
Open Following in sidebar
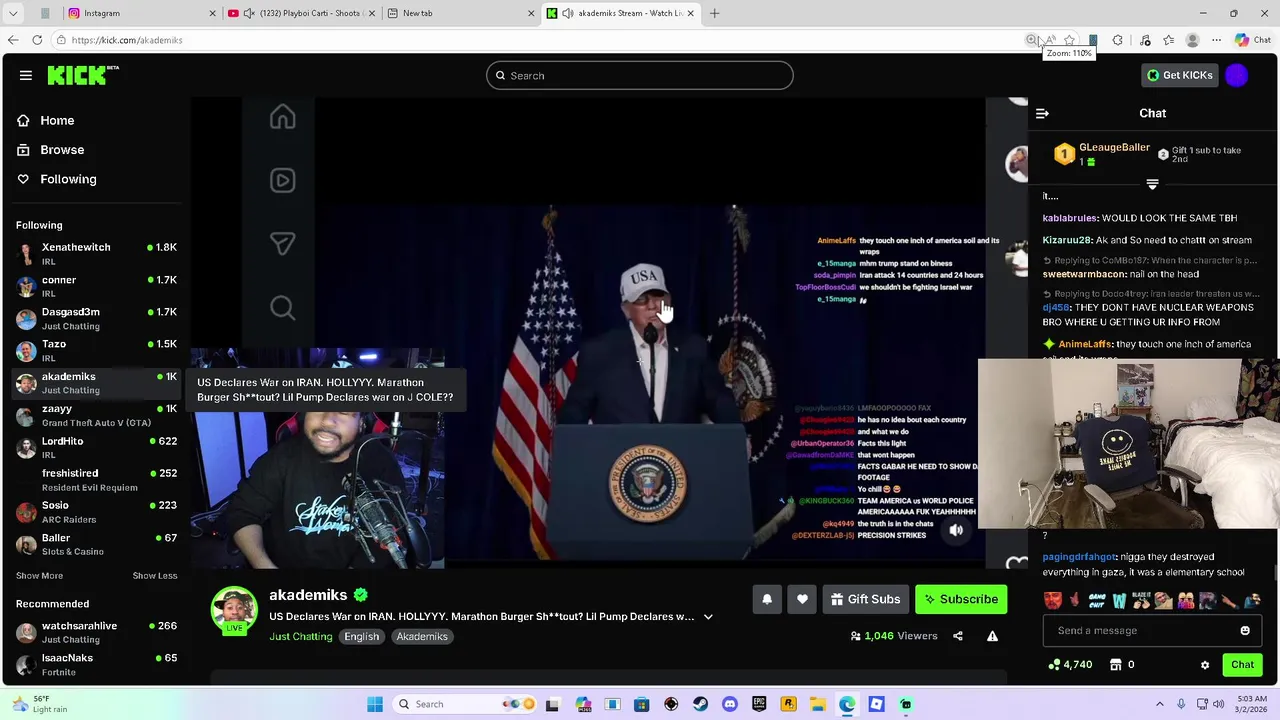click(x=68, y=179)
